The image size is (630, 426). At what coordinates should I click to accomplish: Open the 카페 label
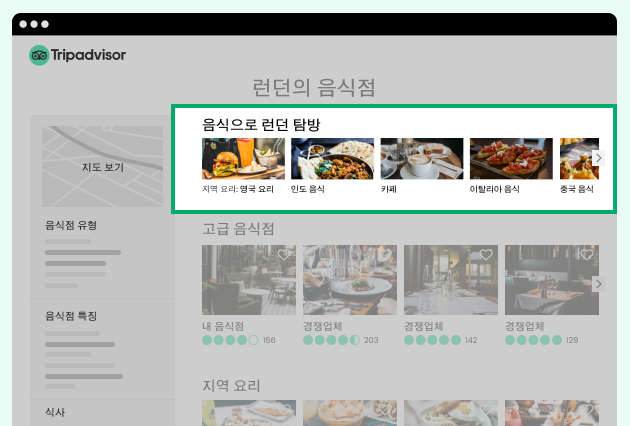(x=389, y=189)
